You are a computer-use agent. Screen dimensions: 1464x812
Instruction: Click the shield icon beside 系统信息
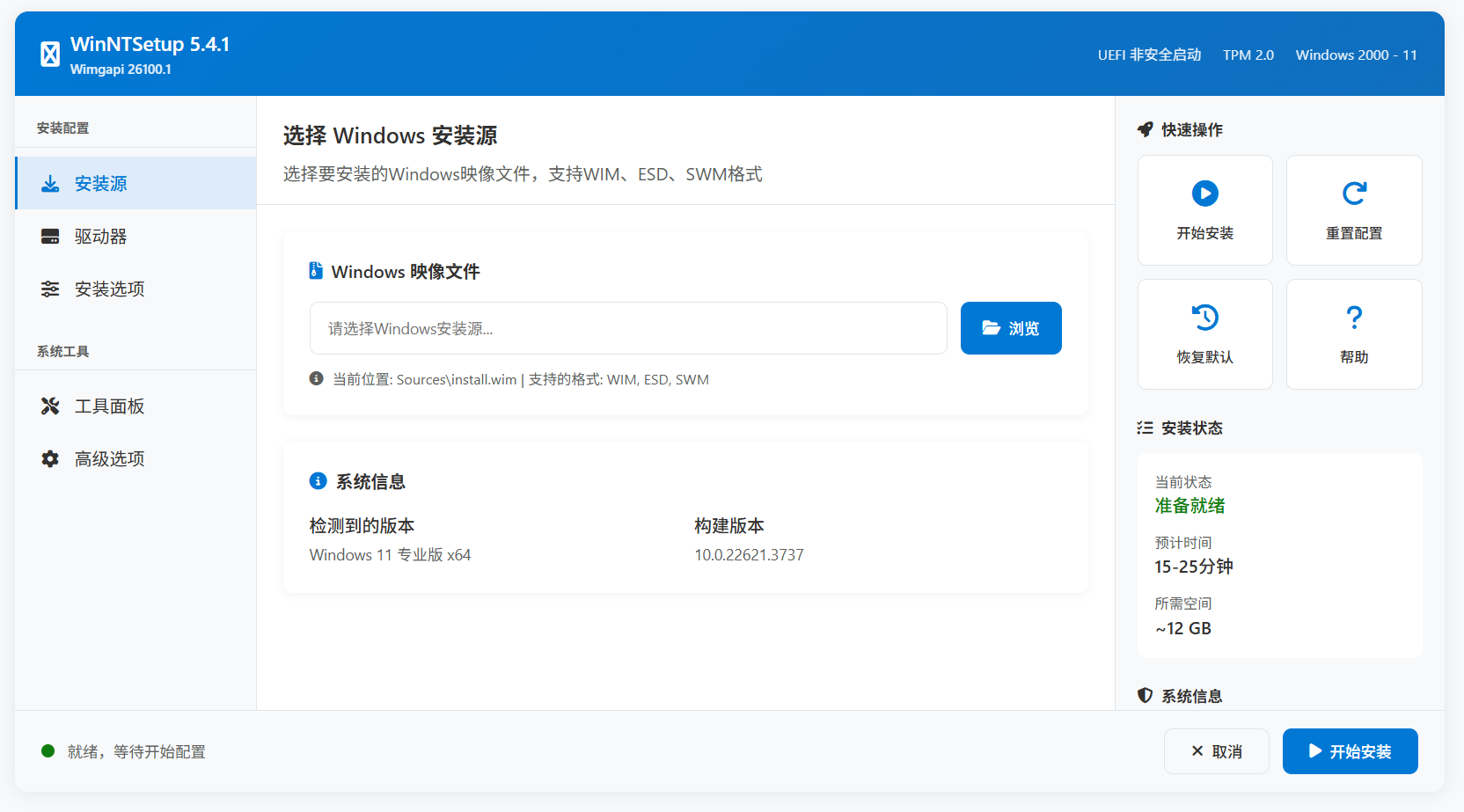click(x=1145, y=696)
